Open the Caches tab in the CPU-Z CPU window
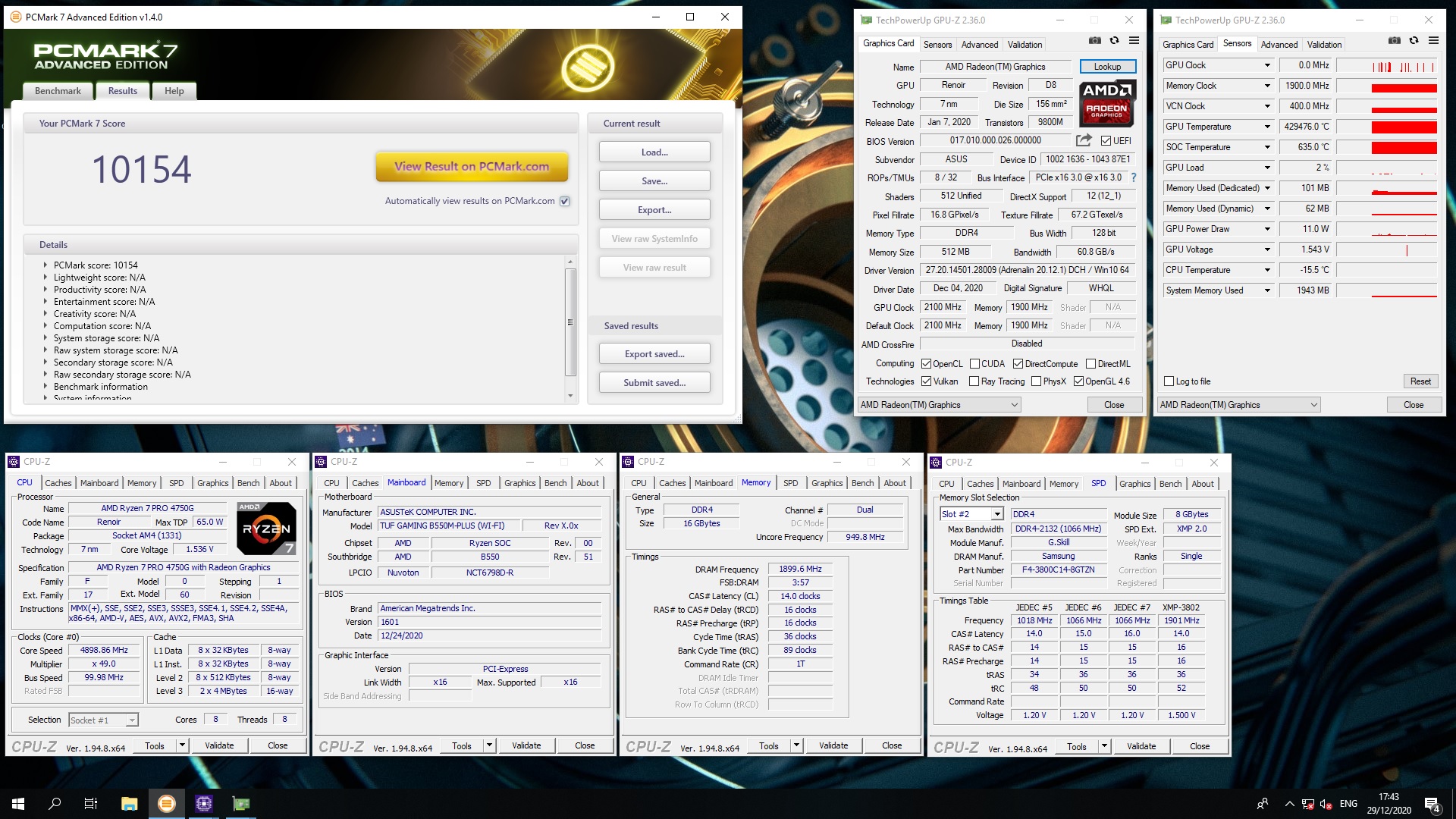1456x819 pixels. tap(58, 483)
